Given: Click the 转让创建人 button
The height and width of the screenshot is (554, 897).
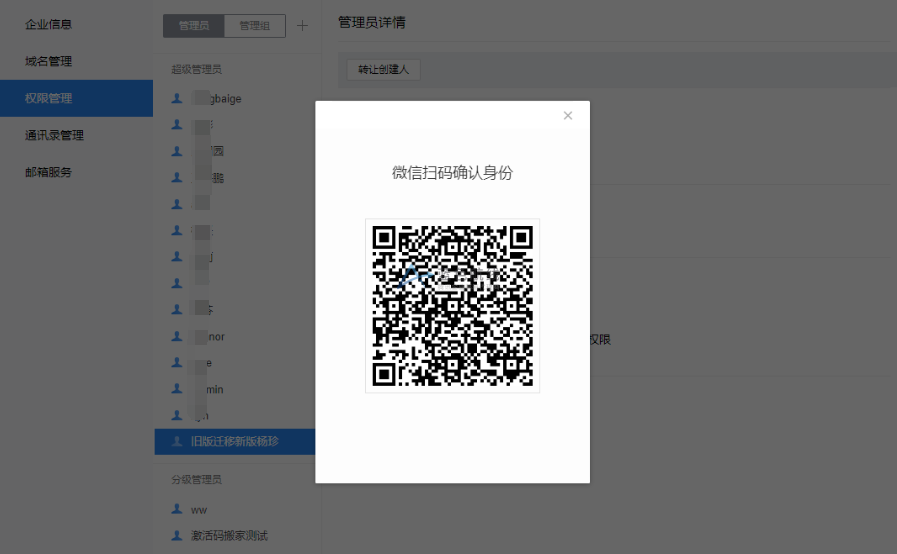Looking at the screenshot, I should 383,69.
